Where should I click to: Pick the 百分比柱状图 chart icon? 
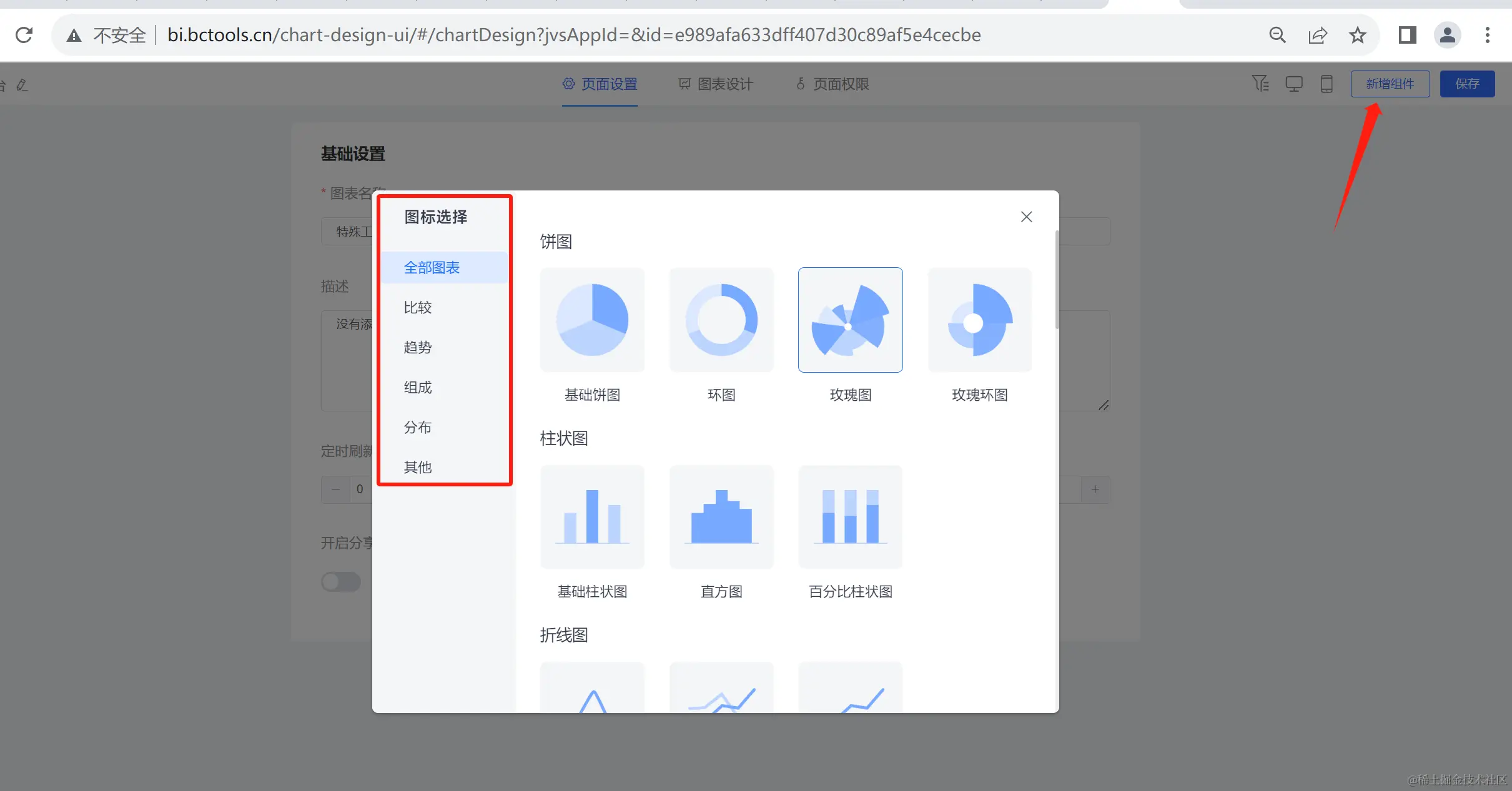point(850,517)
